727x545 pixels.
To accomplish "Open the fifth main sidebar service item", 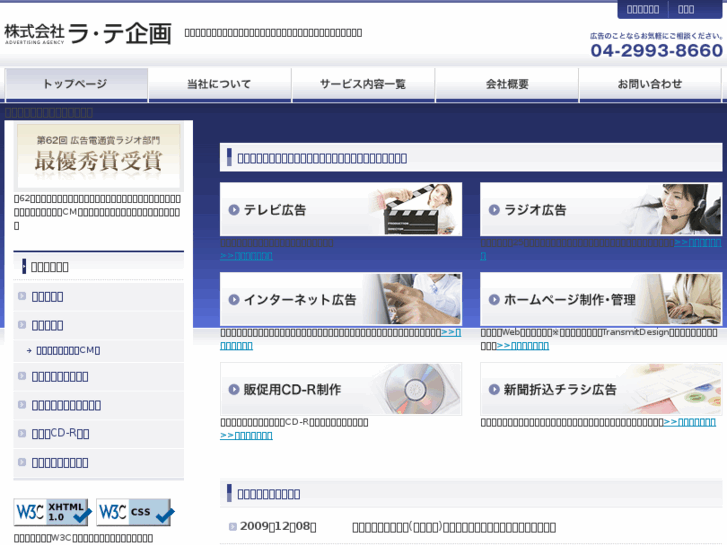I will (x=98, y=434).
